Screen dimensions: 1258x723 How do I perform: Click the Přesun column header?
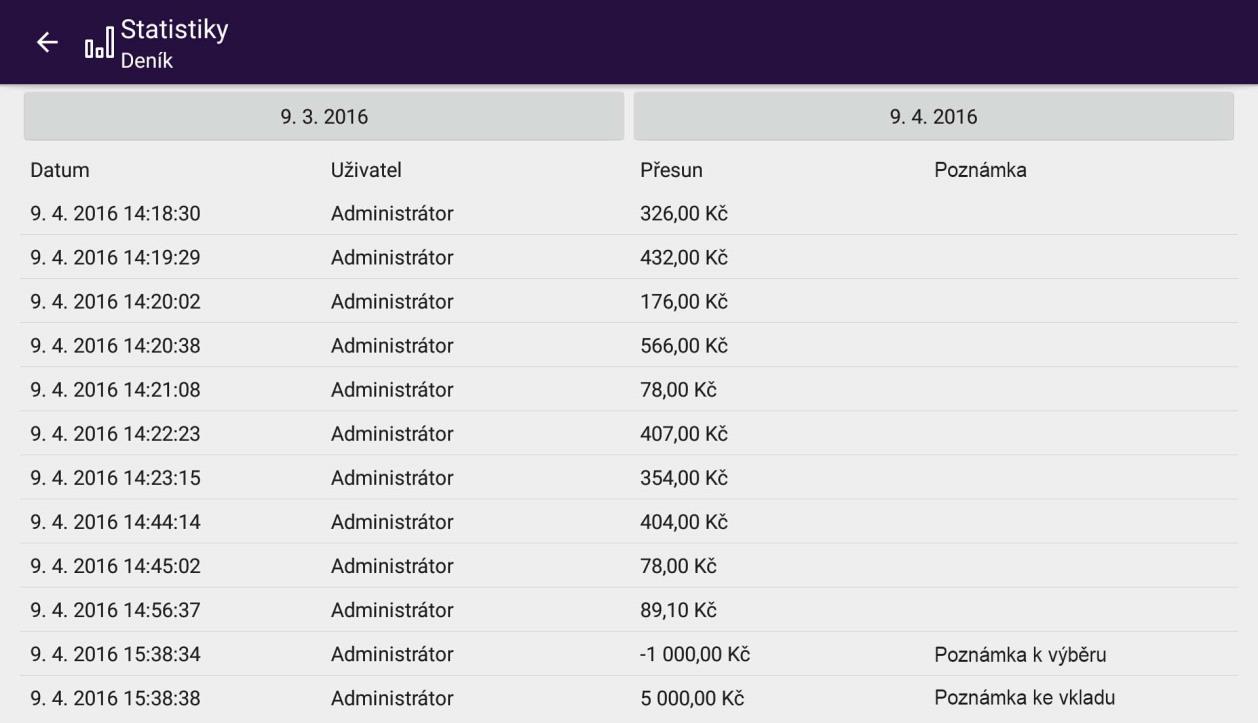pyautogui.click(x=671, y=171)
